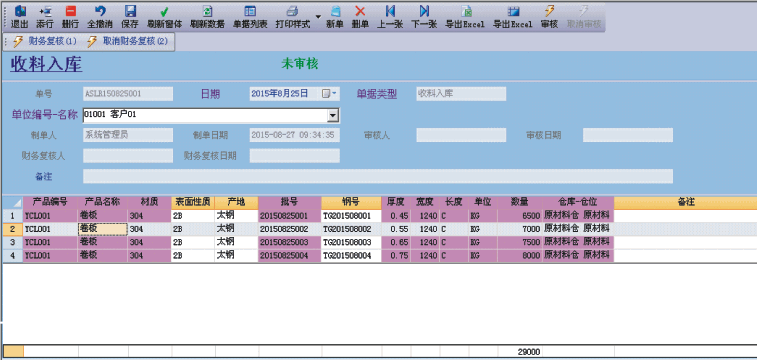Viewport: 757px width, 360px height.
Task: Click the 仓库-仓位 column header
Action: [x=578, y=202]
